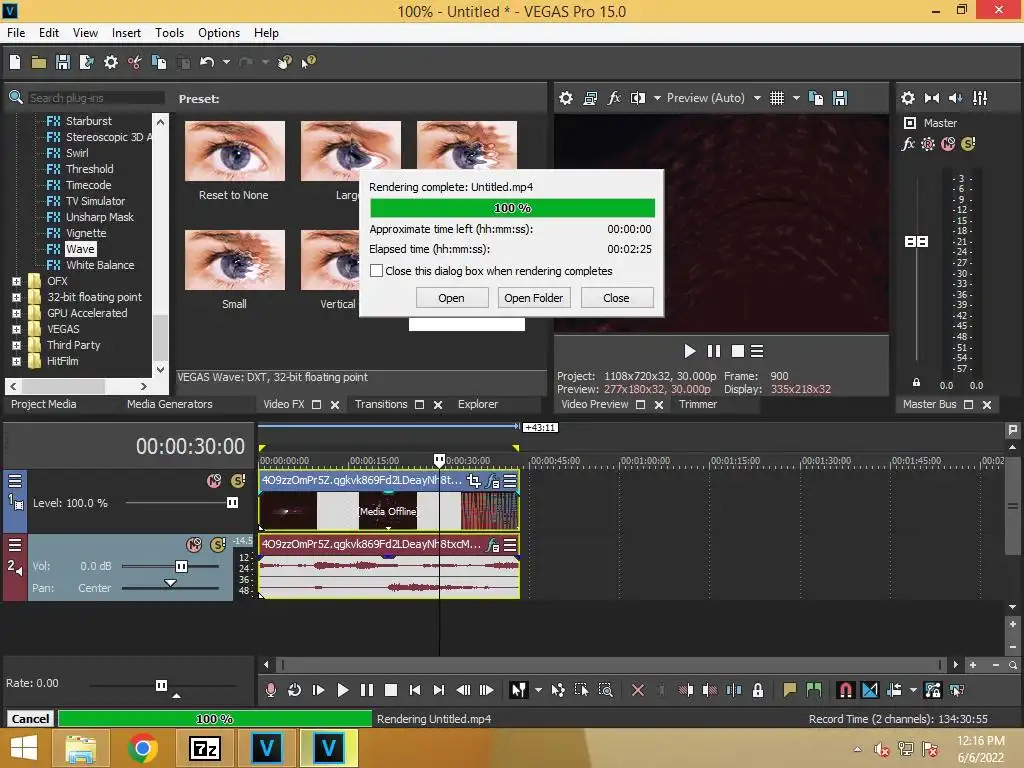Viewport: 1024px width, 768px height.
Task: Open project properties gear in main toolbar
Action: pos(111,62)
